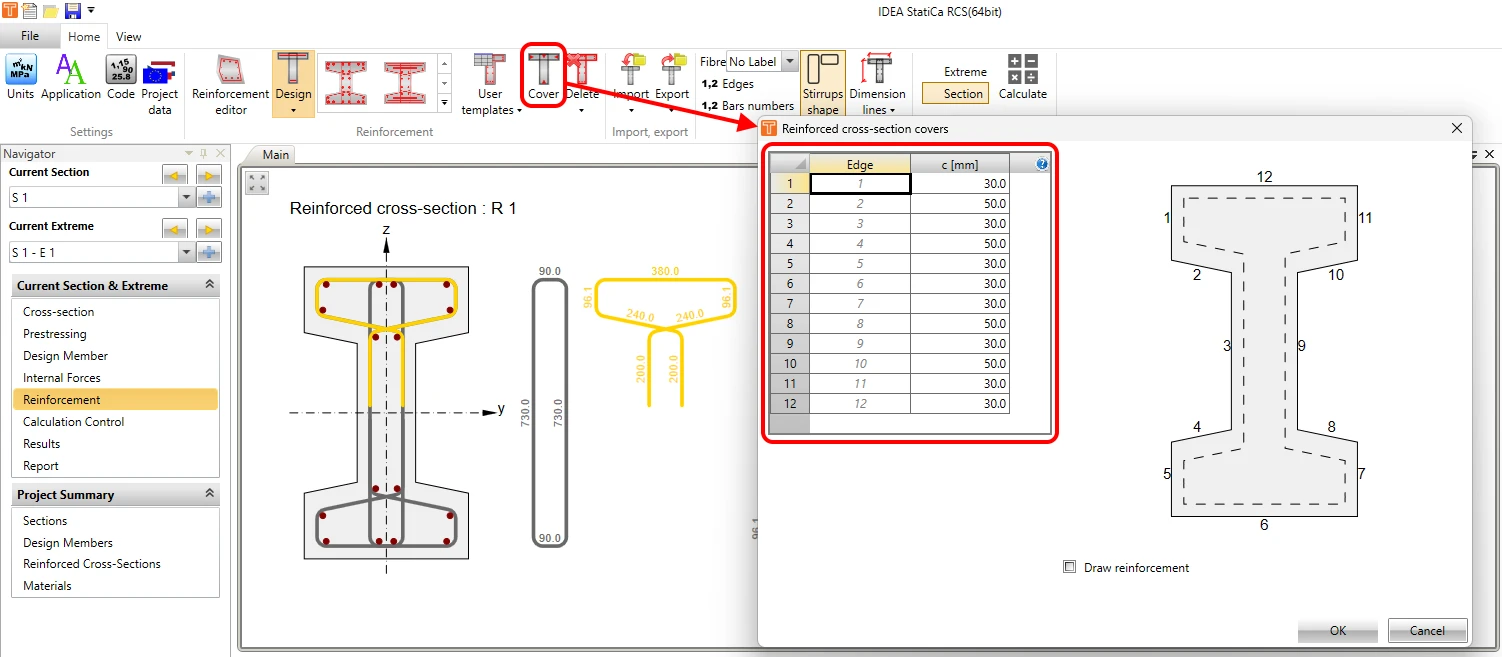Screen dimensions: 1502x657
Task: Edit cover value for edge 2
Action: [x=960, y=204]
